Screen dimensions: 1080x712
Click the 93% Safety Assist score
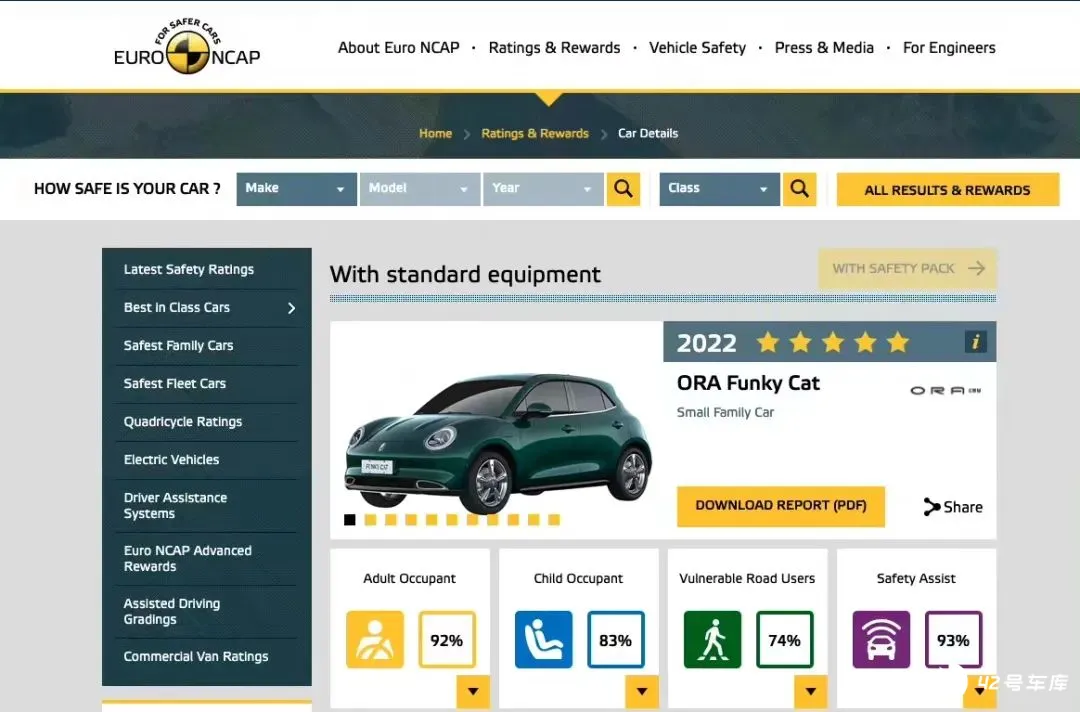coord(953,640)
